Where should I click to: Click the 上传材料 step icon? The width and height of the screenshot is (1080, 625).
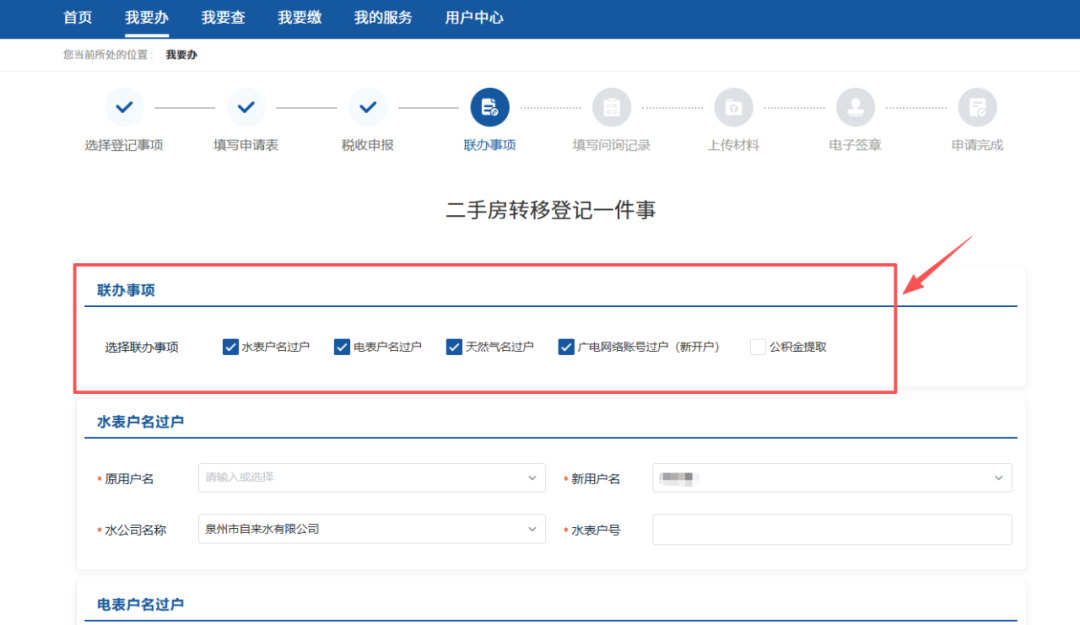(x=733, y=107)
